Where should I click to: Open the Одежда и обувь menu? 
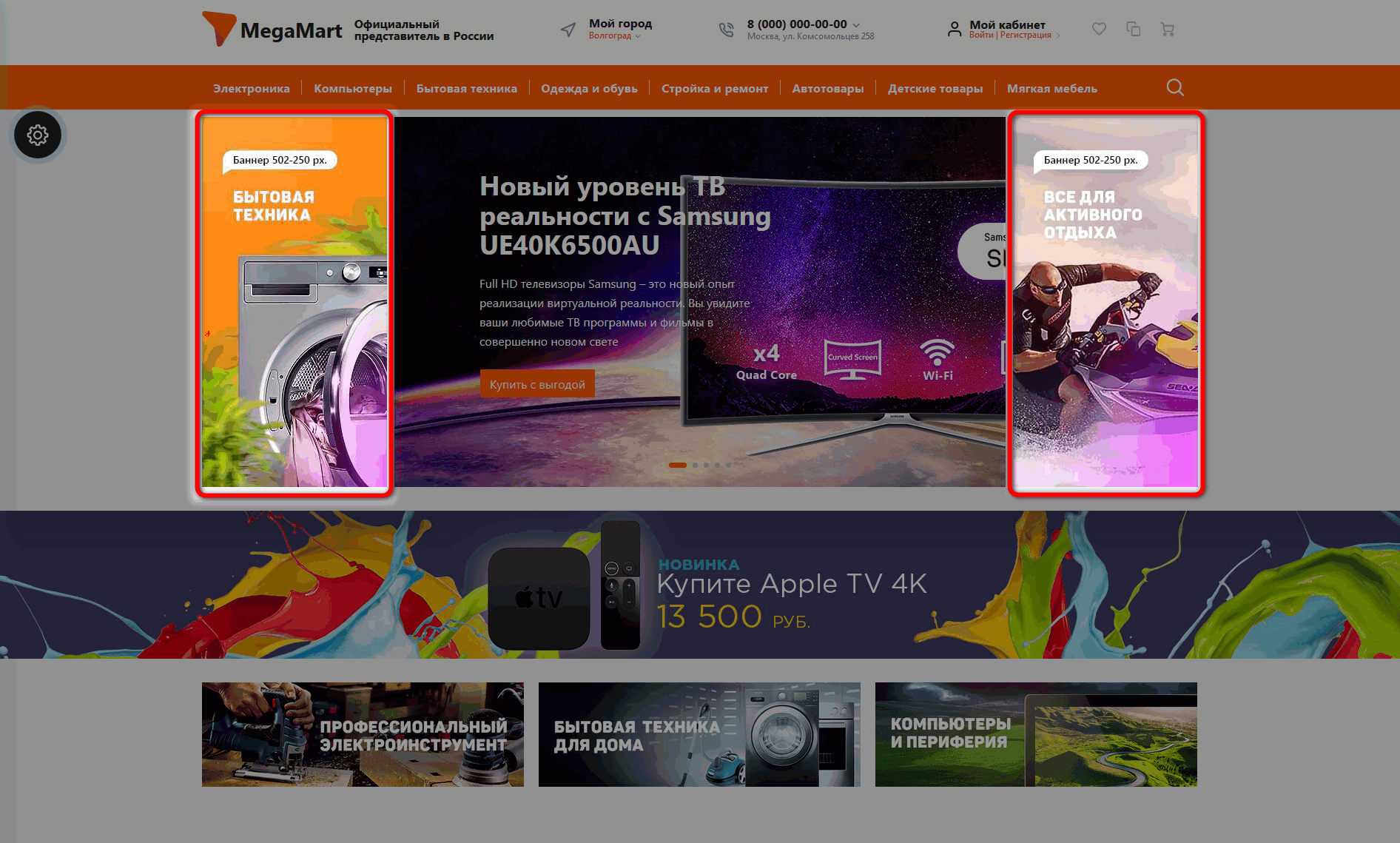coord(589,88)
